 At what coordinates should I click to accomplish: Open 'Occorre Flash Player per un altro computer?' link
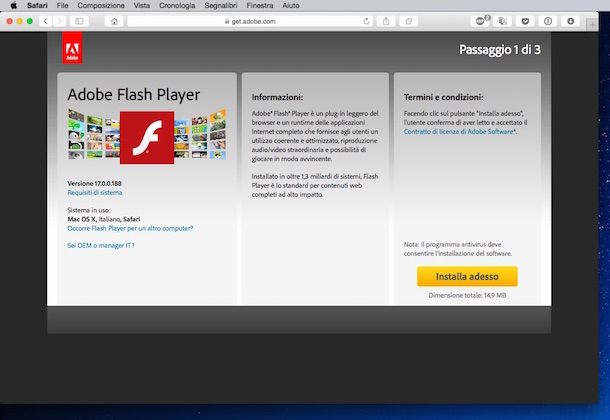pyautogui.click(x=130, y=228)
